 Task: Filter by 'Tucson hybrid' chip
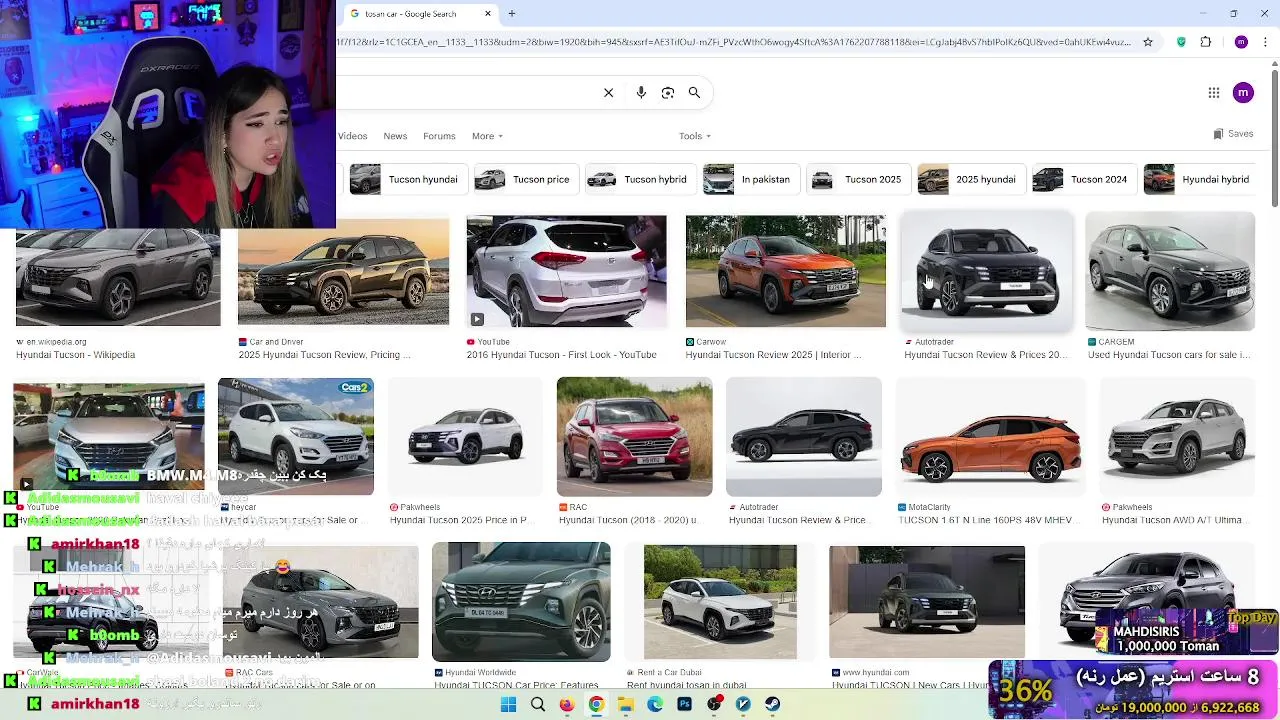point(641,179)
